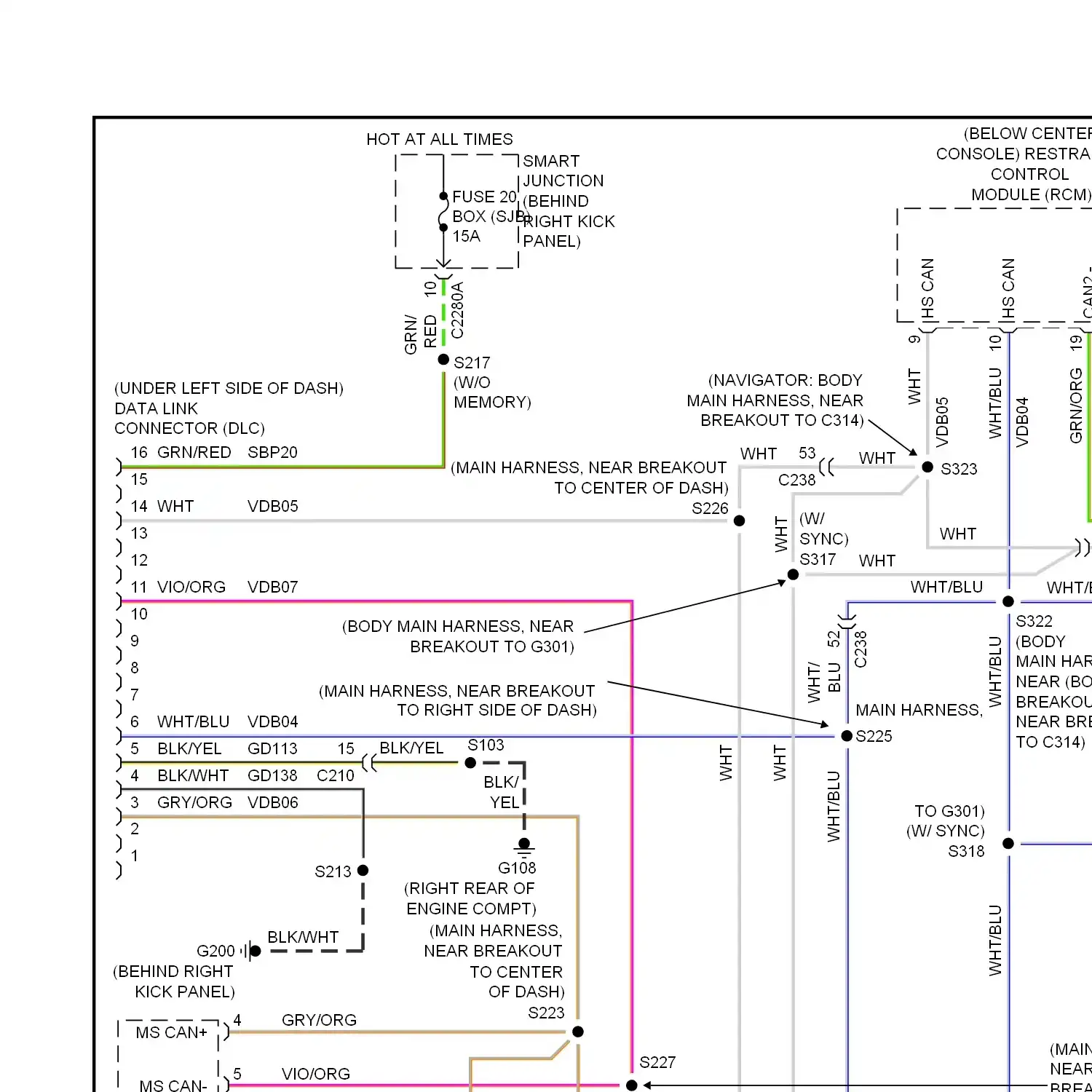Click the "GD138" circuit code

tap(272, 775)
